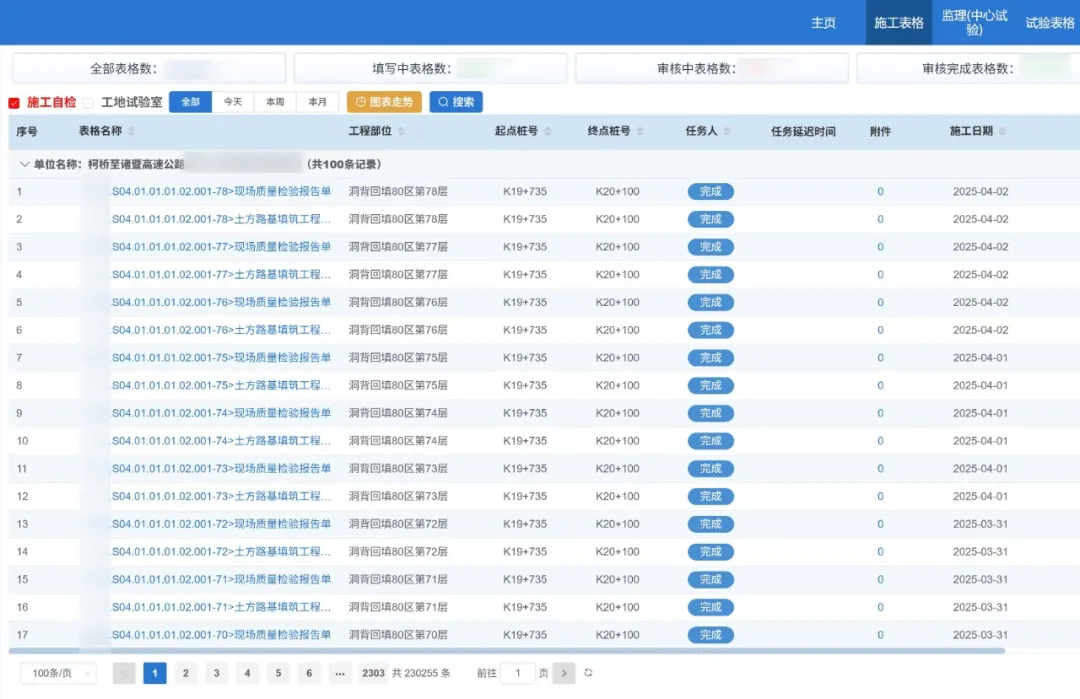Screen dimensions: 1080x699
Task: Filter records by 本周
Action: (275, 102)
